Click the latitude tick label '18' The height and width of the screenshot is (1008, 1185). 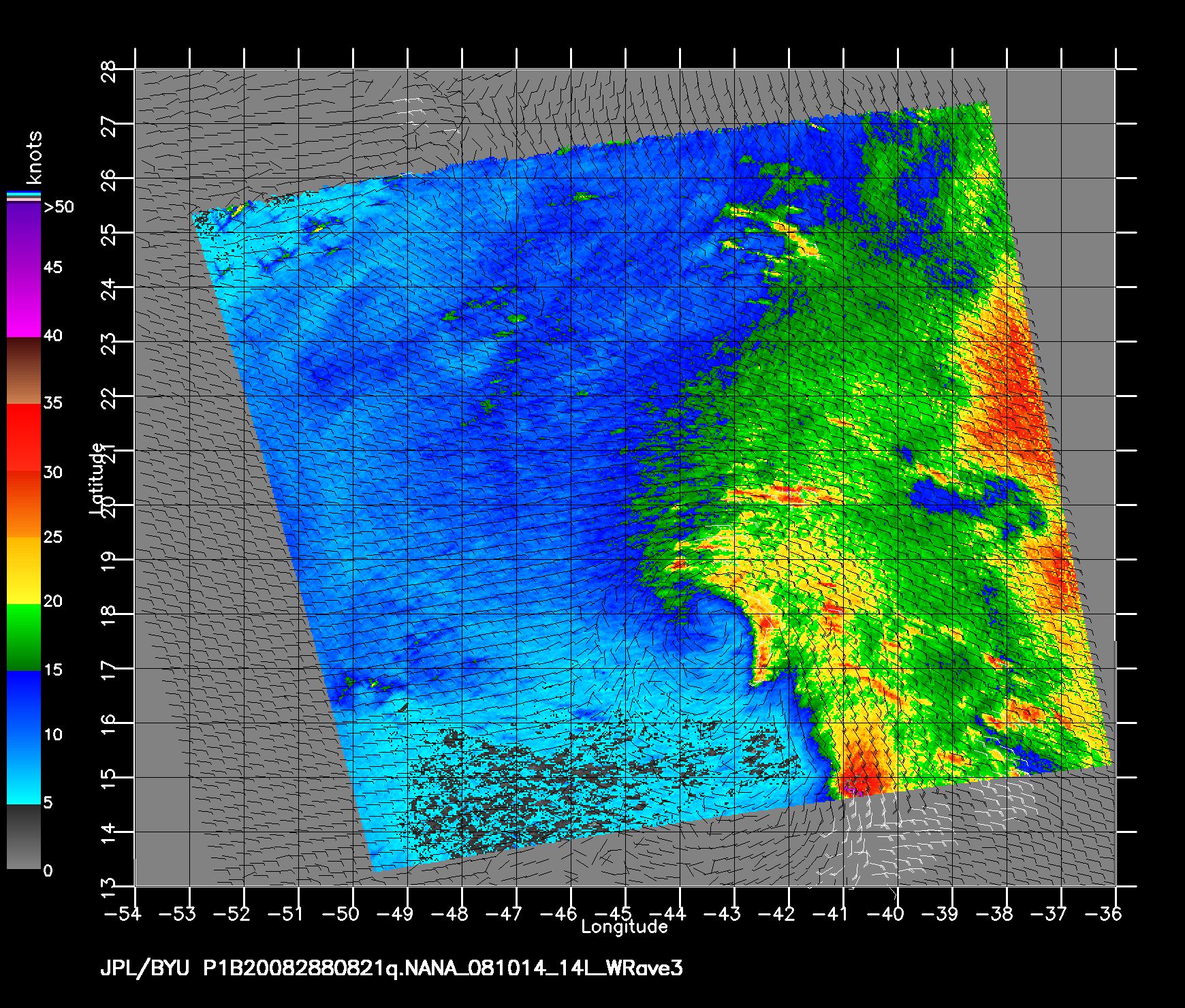(108, 616)
